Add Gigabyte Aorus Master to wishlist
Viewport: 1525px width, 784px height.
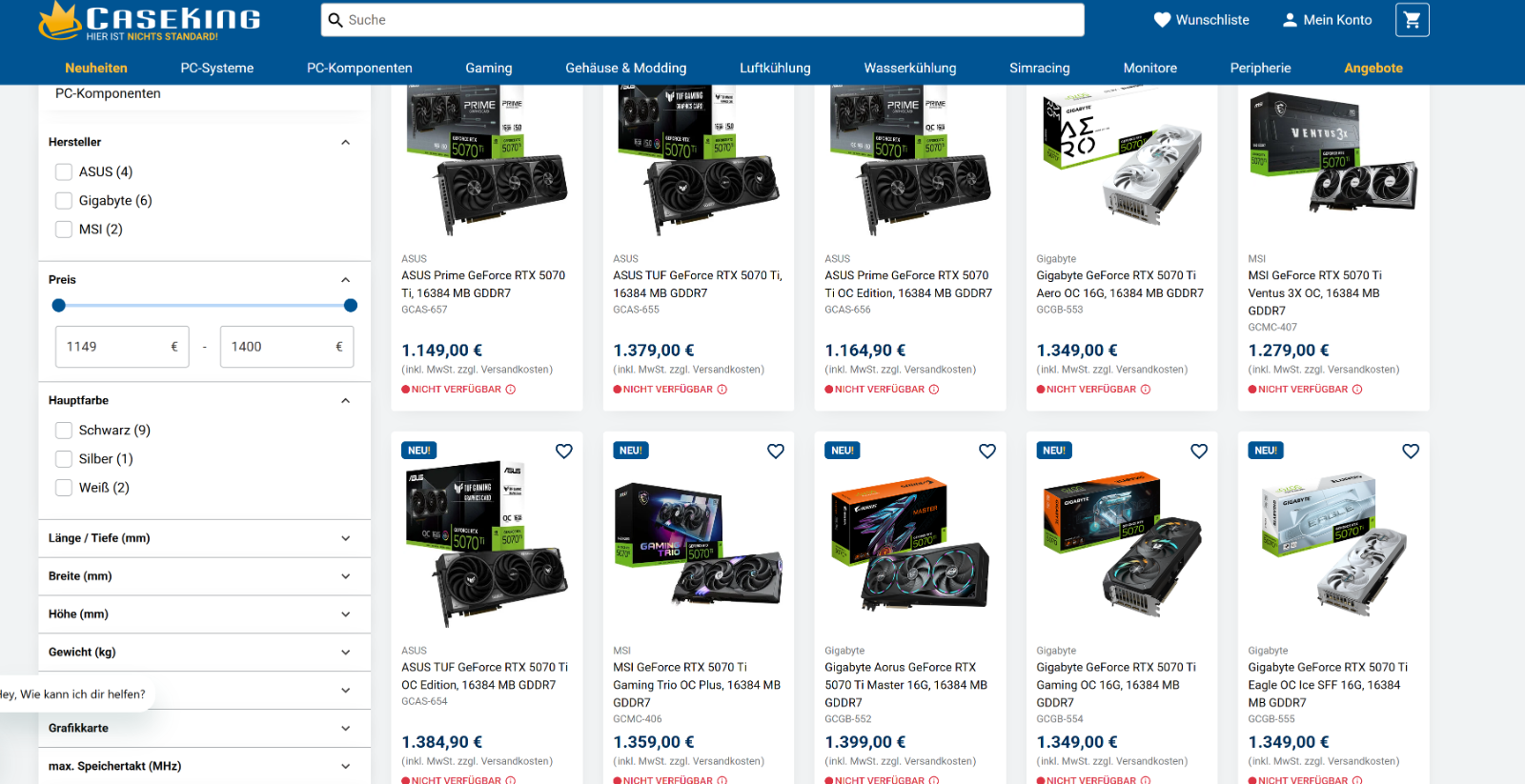[987, 451]
